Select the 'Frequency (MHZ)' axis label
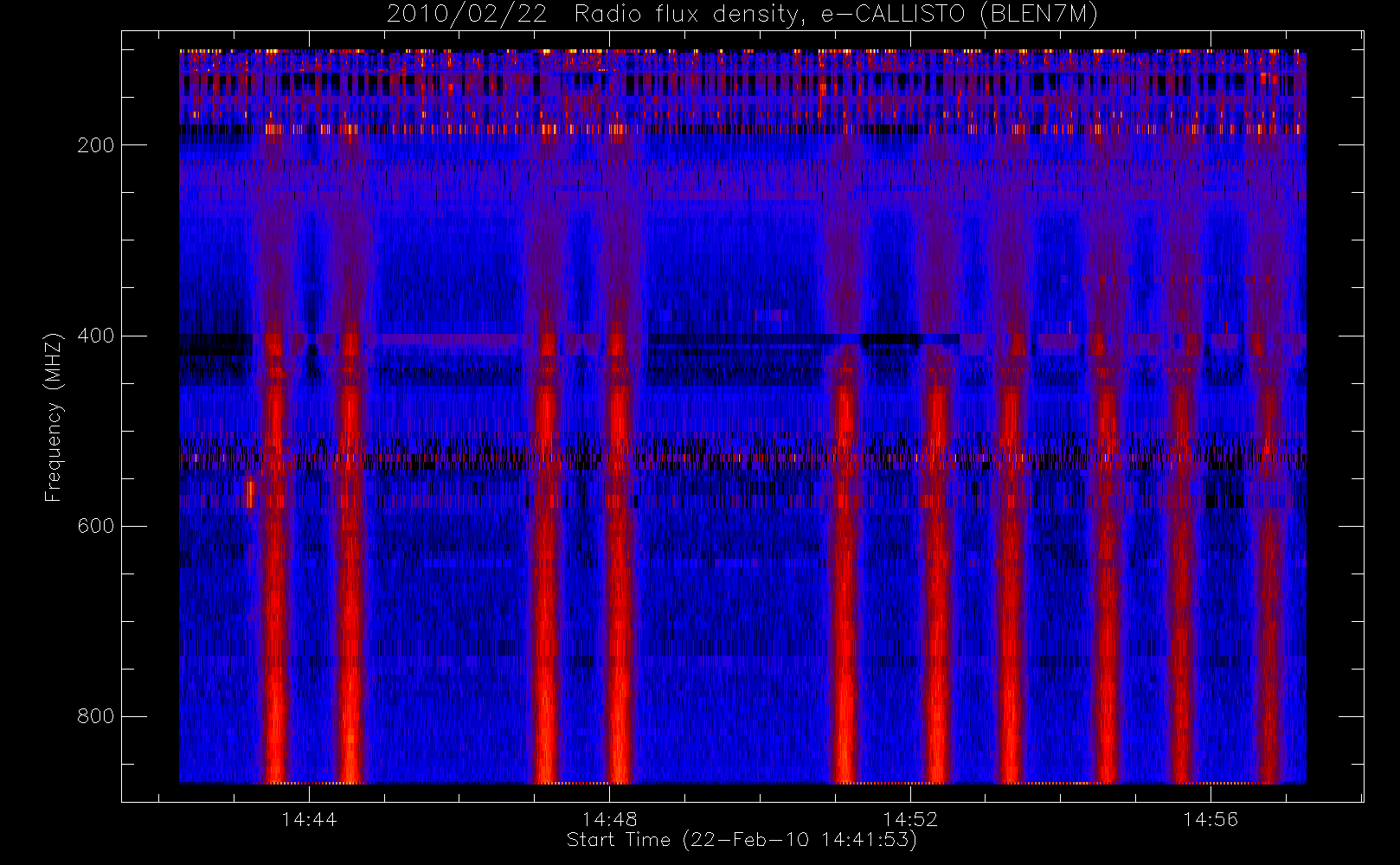The height and width of the screenshot is (865, 1400). tap(54, 417)
